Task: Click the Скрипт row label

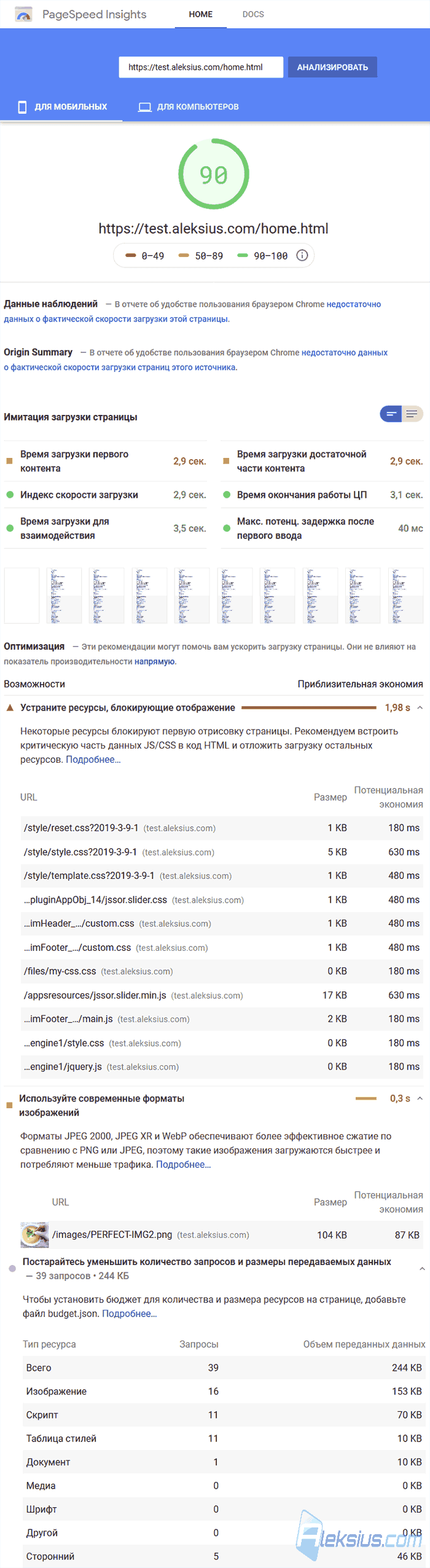Action: coord(42,1414)
